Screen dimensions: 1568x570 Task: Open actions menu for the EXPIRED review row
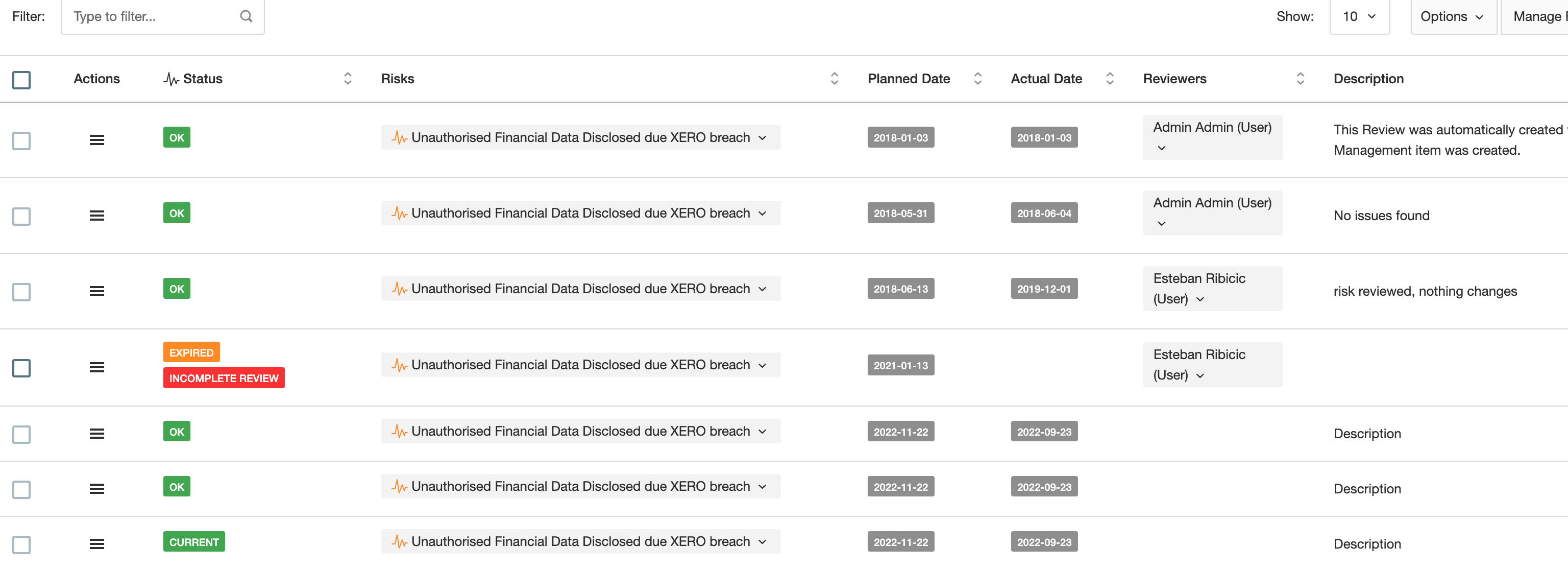97,367
